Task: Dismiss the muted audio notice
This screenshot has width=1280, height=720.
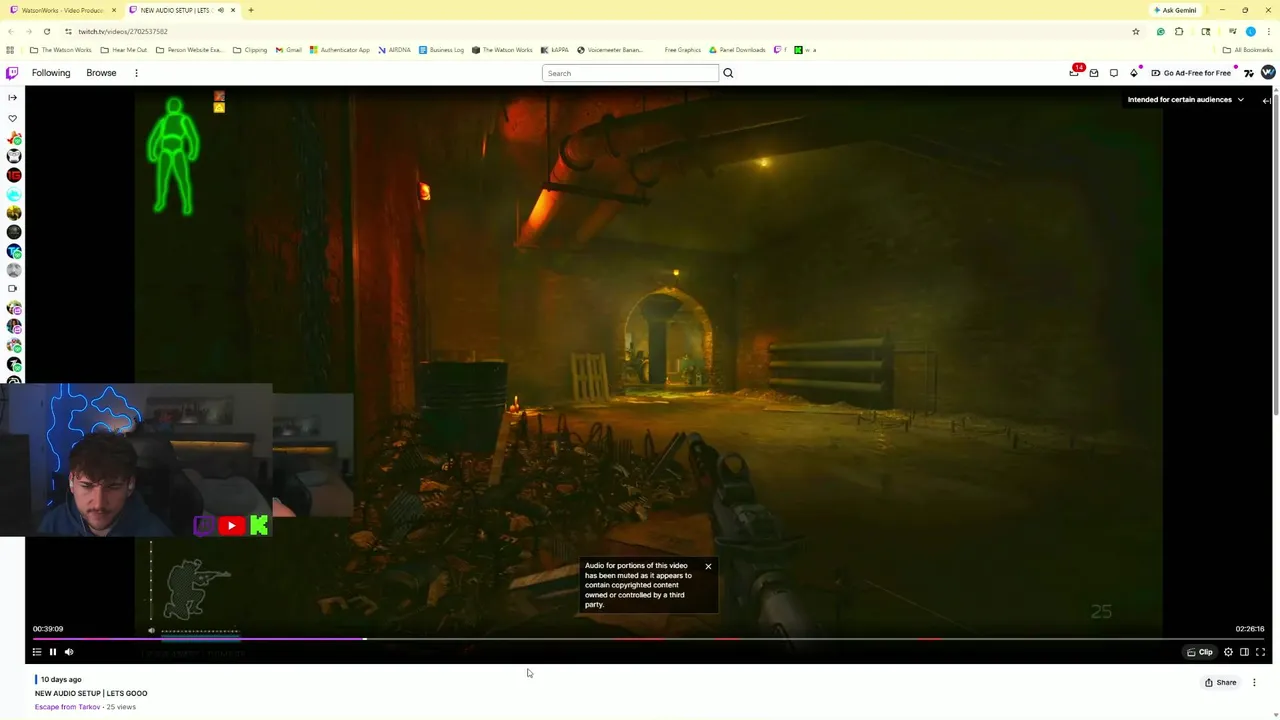Action: pos(708,567)
